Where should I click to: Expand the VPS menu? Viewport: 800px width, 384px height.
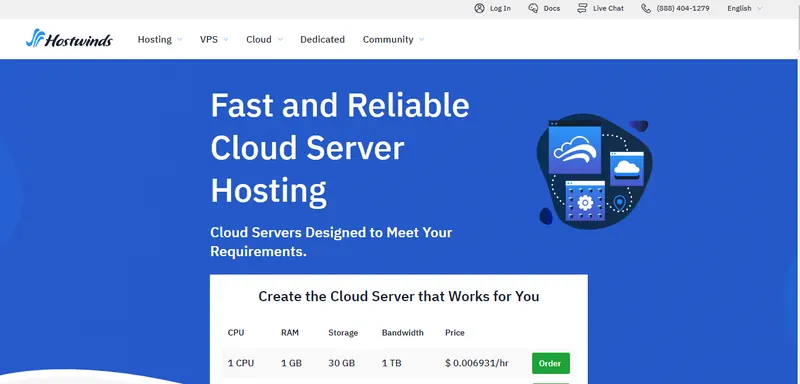tap(214, 39)
